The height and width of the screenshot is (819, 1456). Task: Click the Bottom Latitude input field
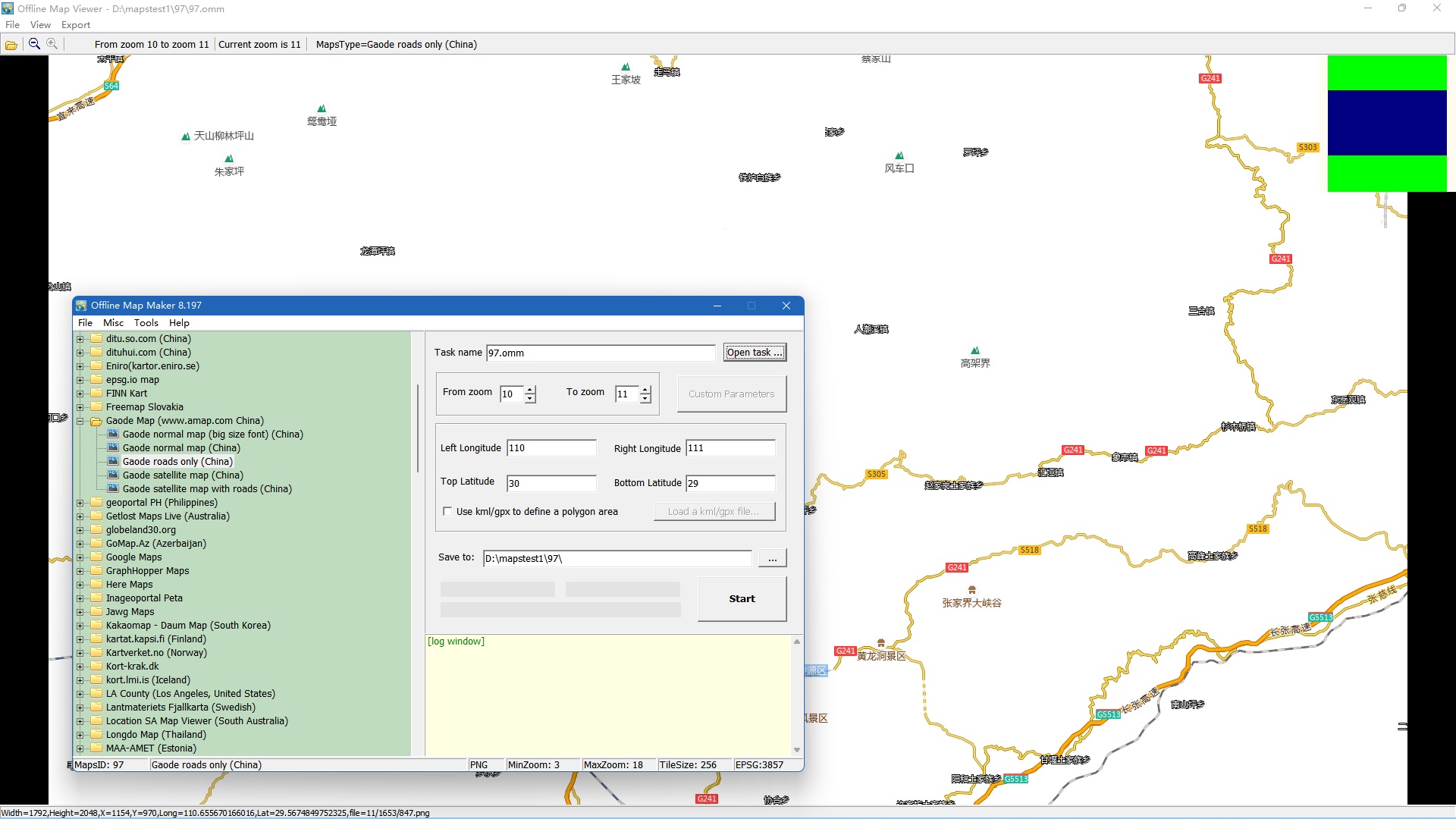pos(730,483)
